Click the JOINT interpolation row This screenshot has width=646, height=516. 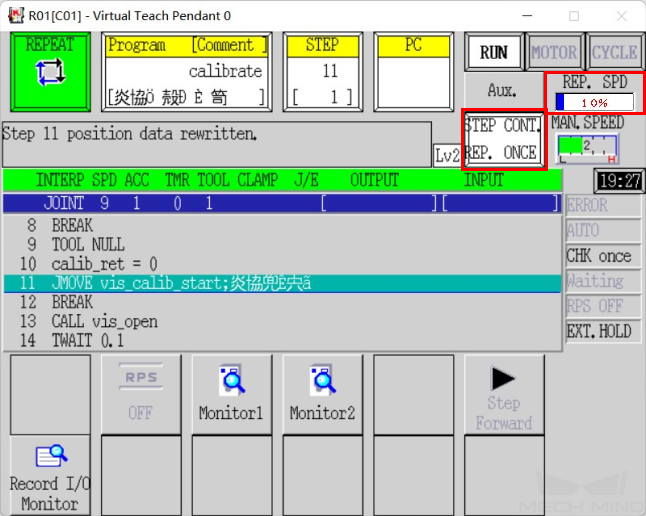282,203
